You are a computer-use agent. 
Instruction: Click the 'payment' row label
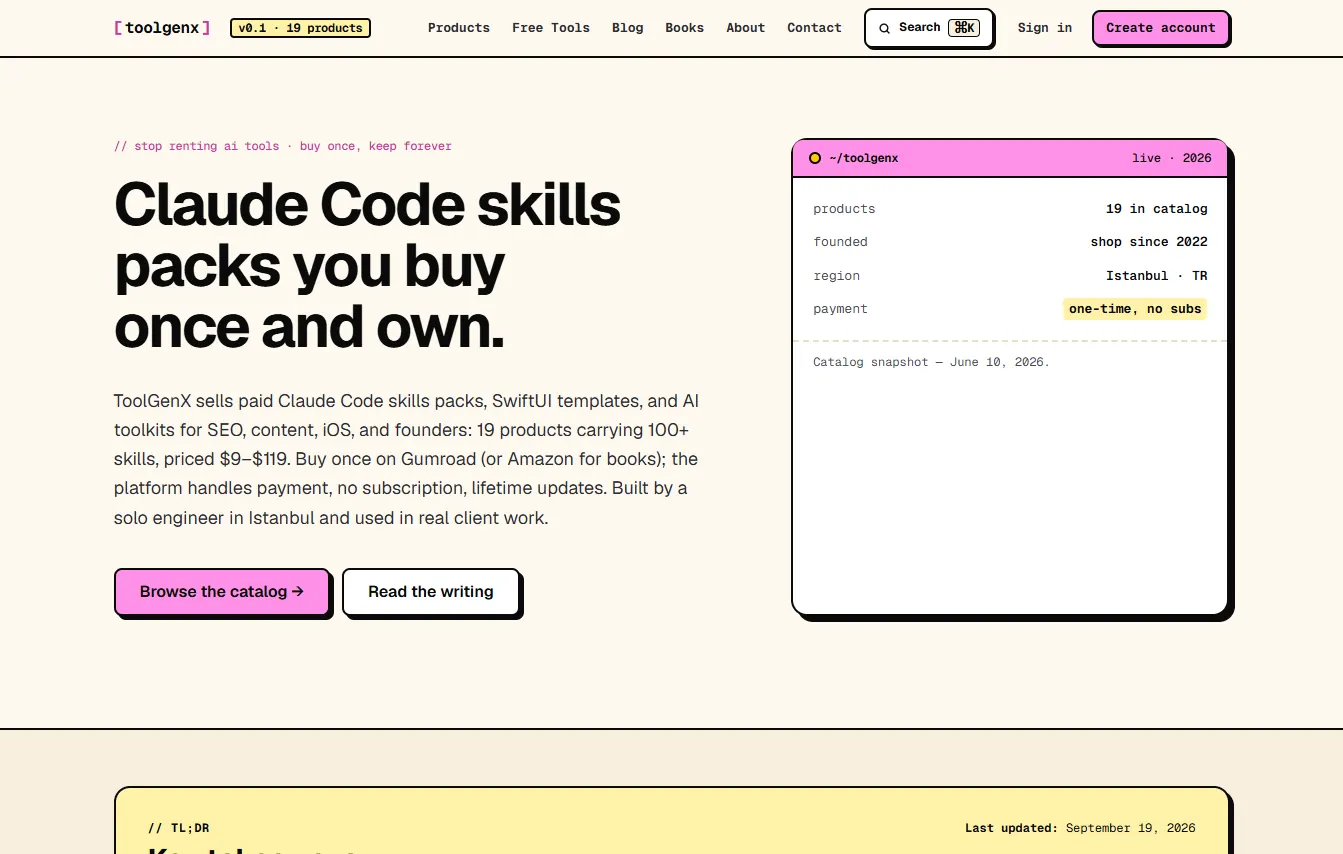tap(841, 309)
